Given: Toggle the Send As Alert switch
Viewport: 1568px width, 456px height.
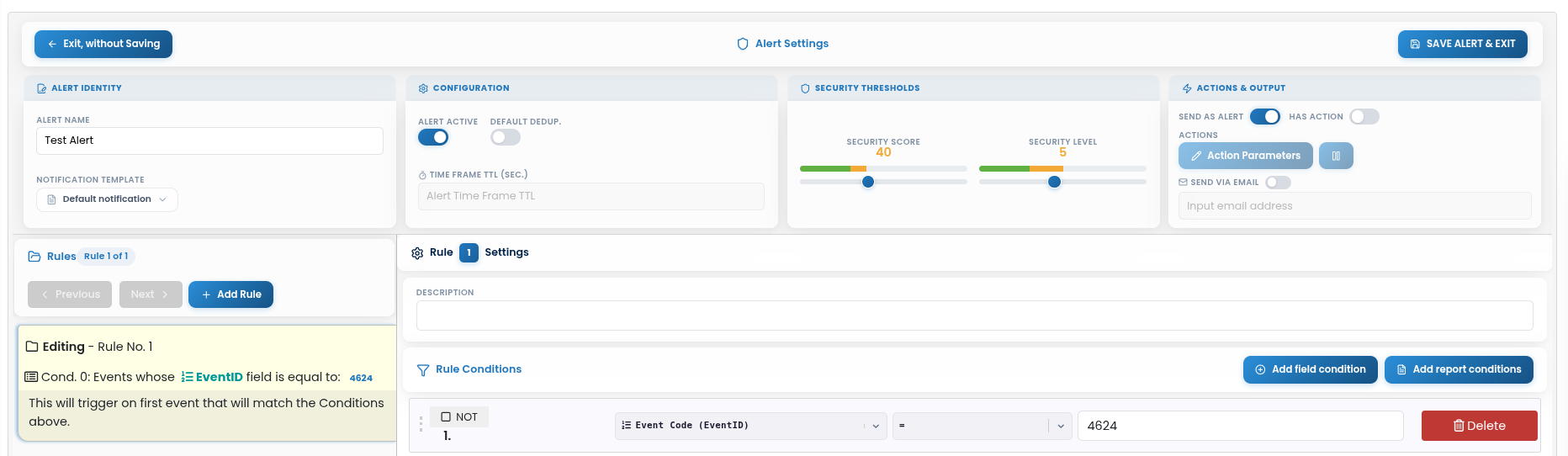Looking at the screenshot, I should [1265, 117].
